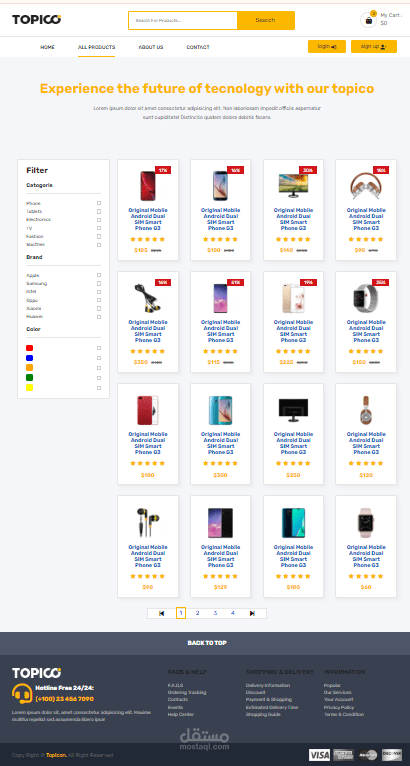The image size is (410, 766).
Task: Tick the checkbox for green color filter
Action: (99, 378)
